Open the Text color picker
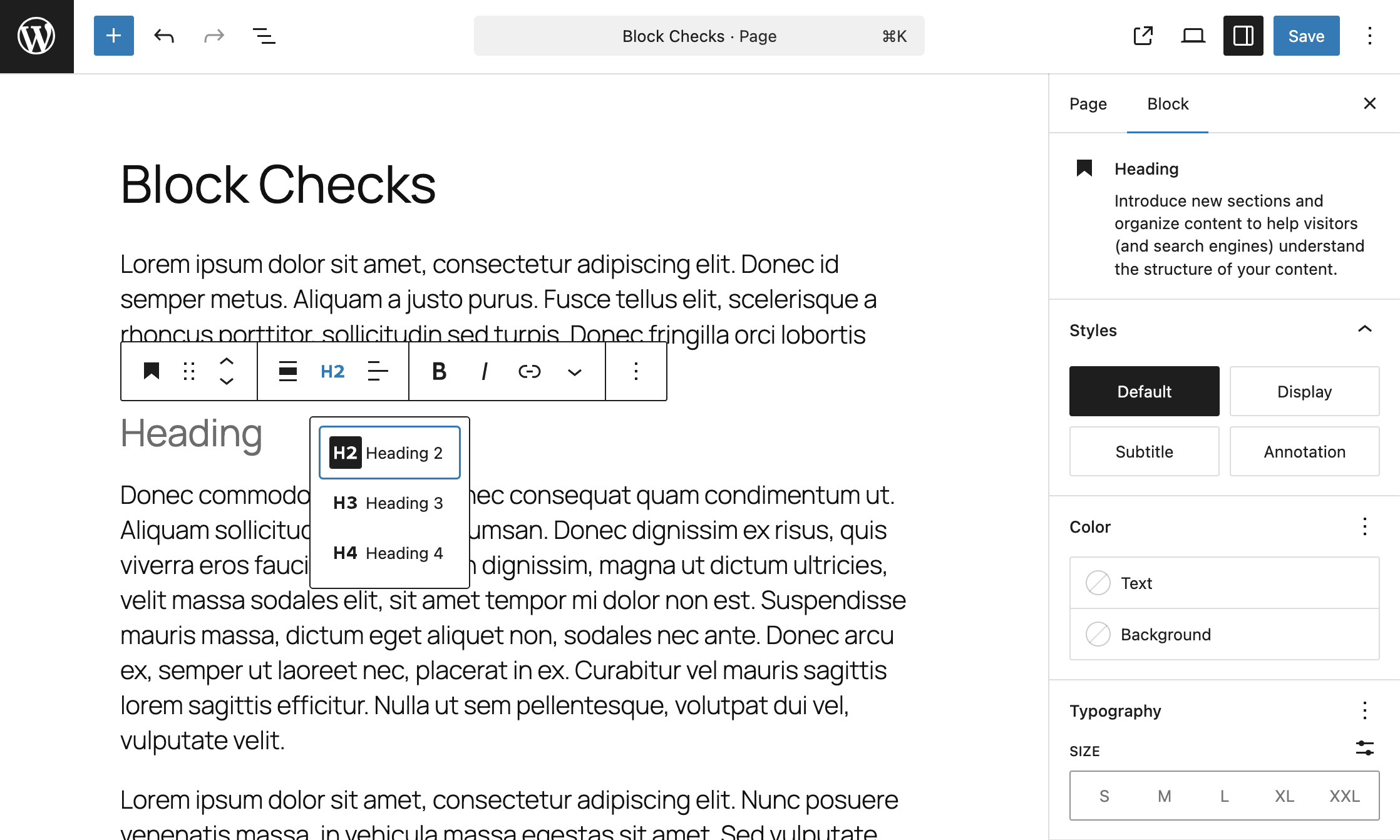This screenshot has height=840, width=1400. (x=1224, y=583)
